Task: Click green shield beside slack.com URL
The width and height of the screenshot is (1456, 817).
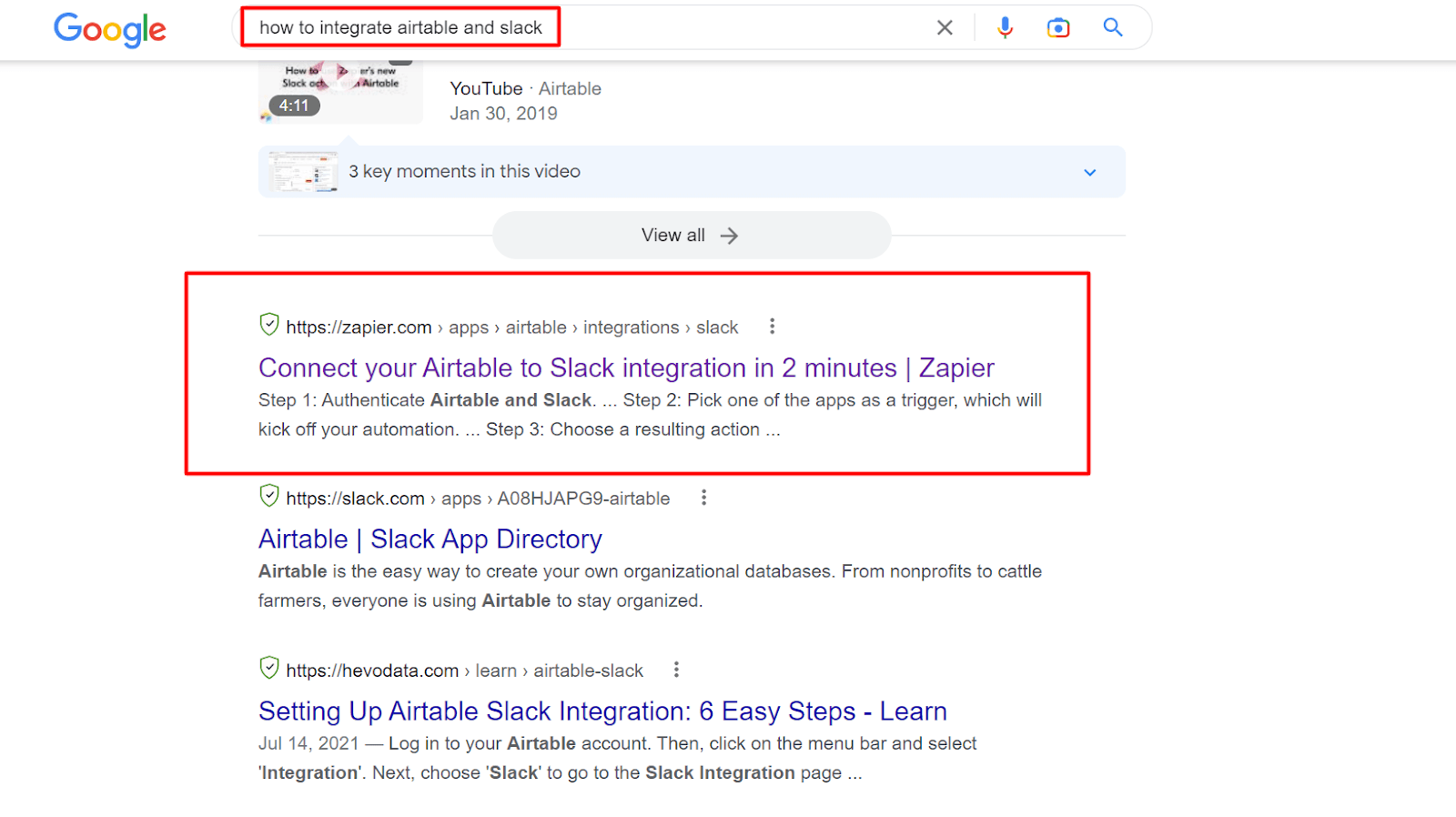Action: [x=269, y=496]
